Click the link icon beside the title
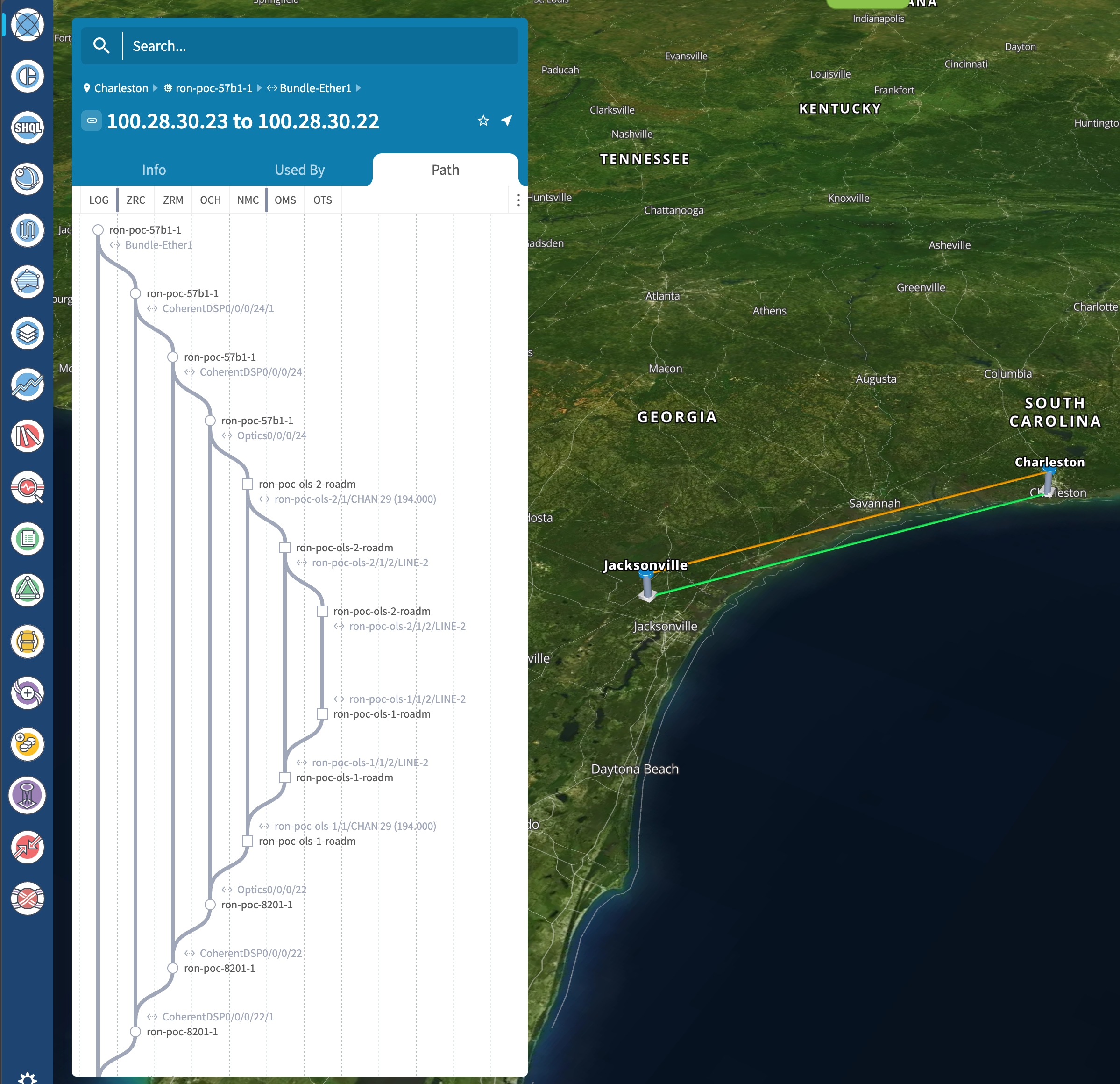The width and height of the screenshot is (1120, 1084). 92,121
